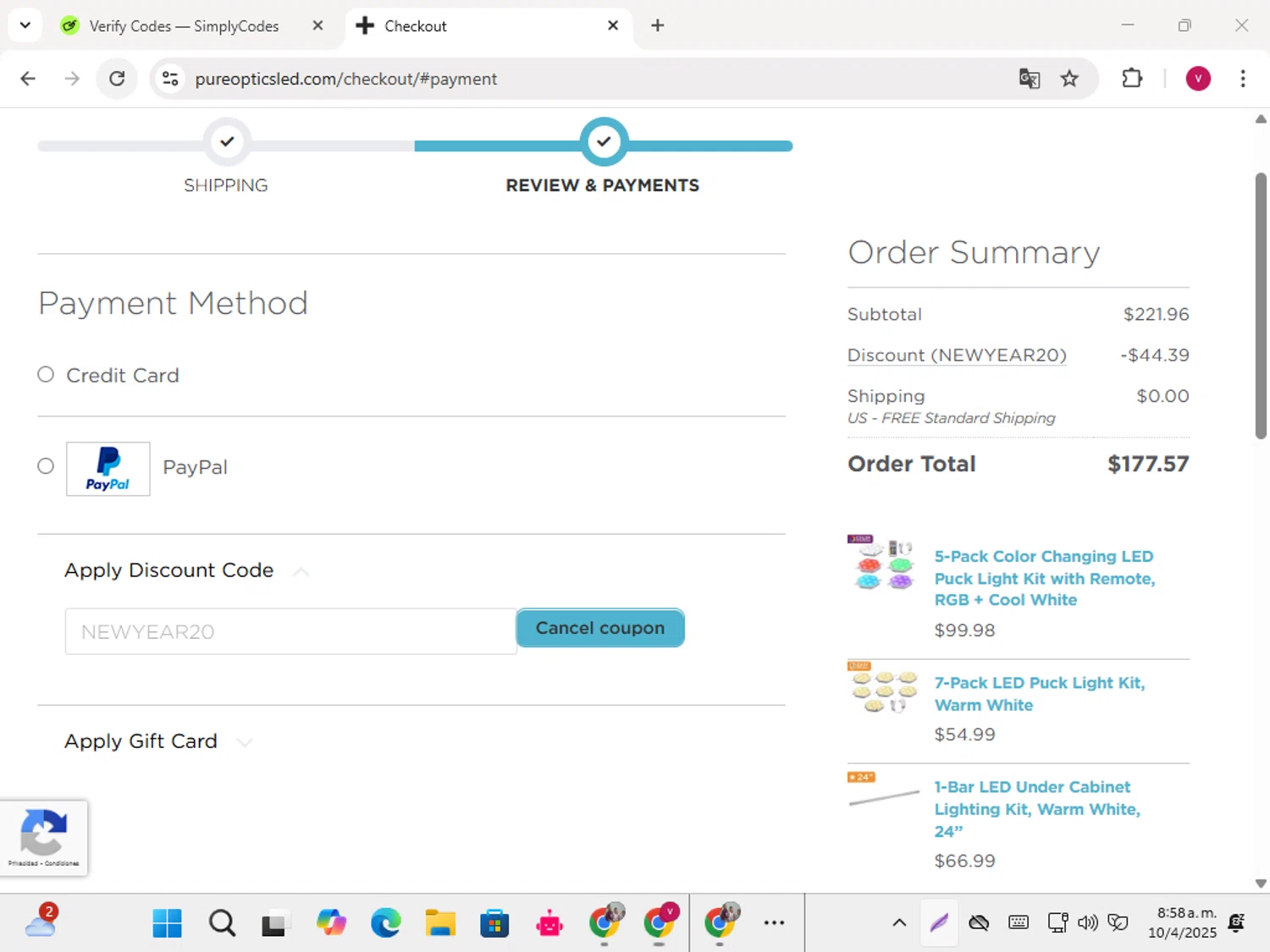Screen dimensions: 1270x952
Task: Click the Cancel coupon button
Action: (600, 628)
